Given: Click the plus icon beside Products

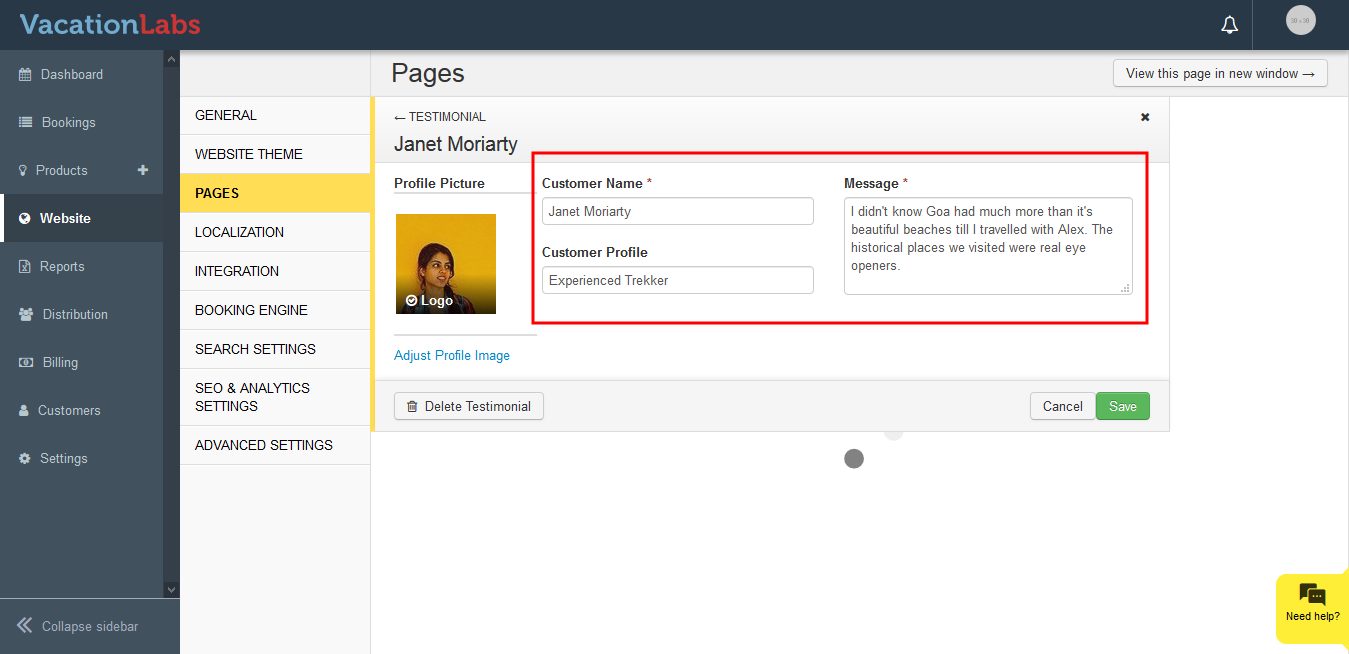Looking at the screenshot, I should 143,170.
